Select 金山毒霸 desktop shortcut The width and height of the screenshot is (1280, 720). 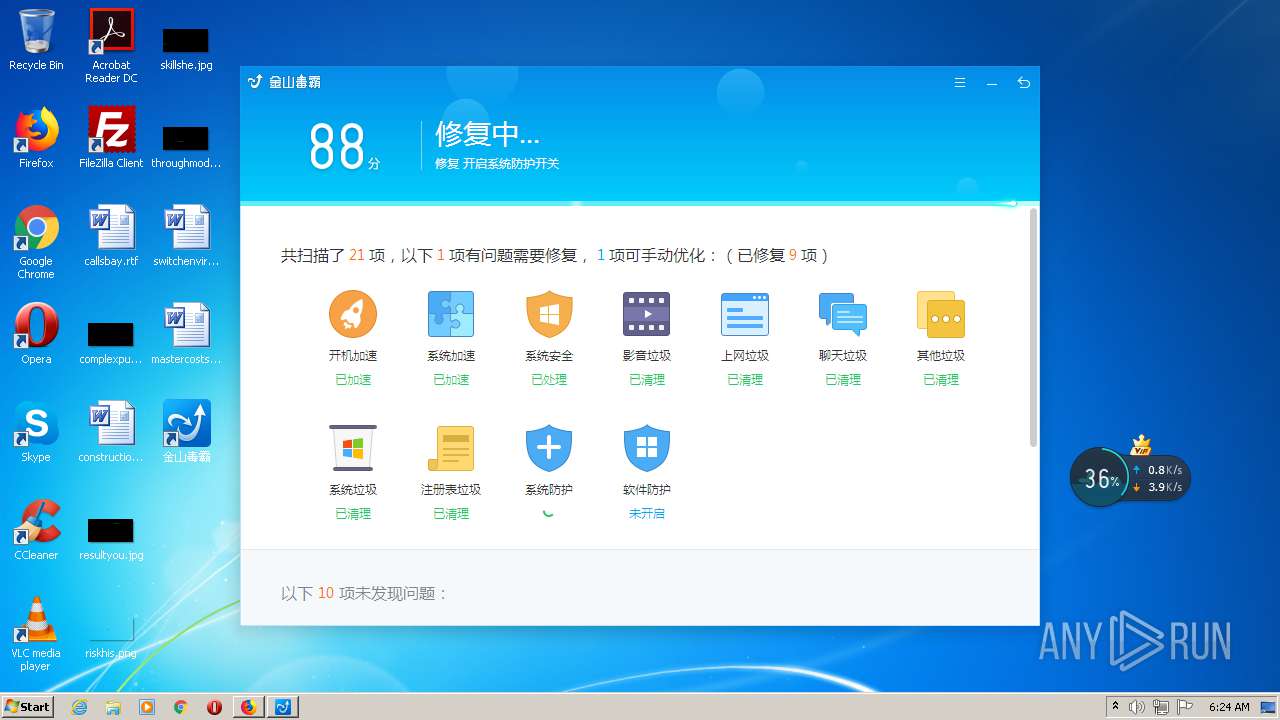[x=187, y=432]
